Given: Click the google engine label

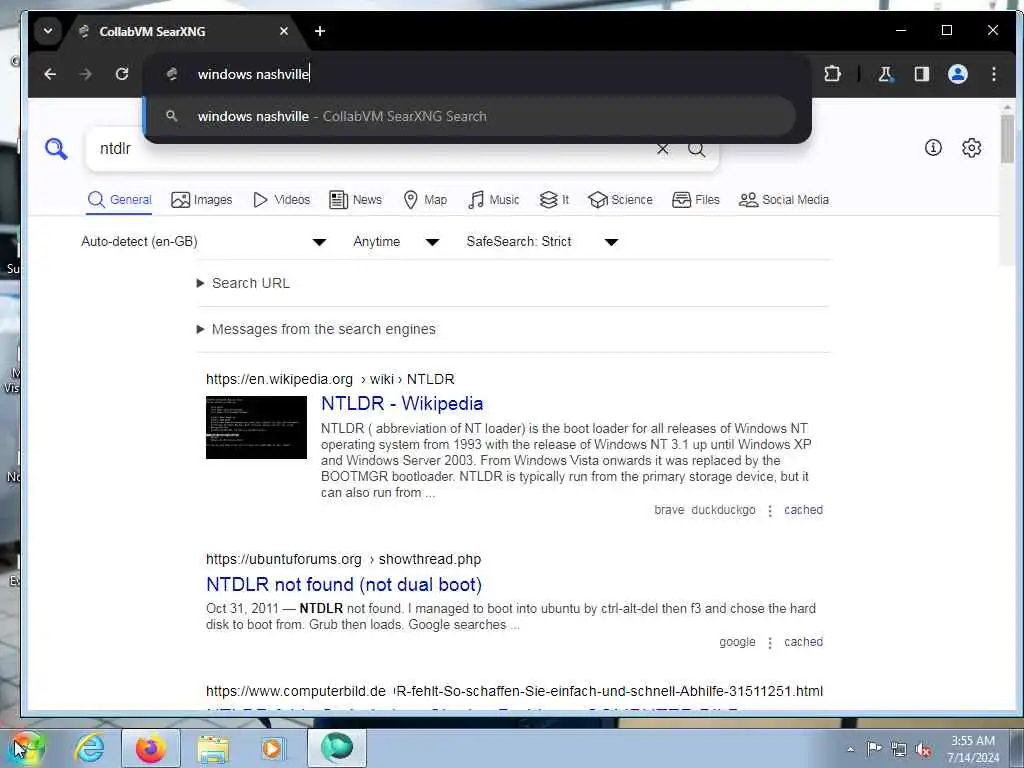Looking at the screenshot, I should (x=737, y=642).
